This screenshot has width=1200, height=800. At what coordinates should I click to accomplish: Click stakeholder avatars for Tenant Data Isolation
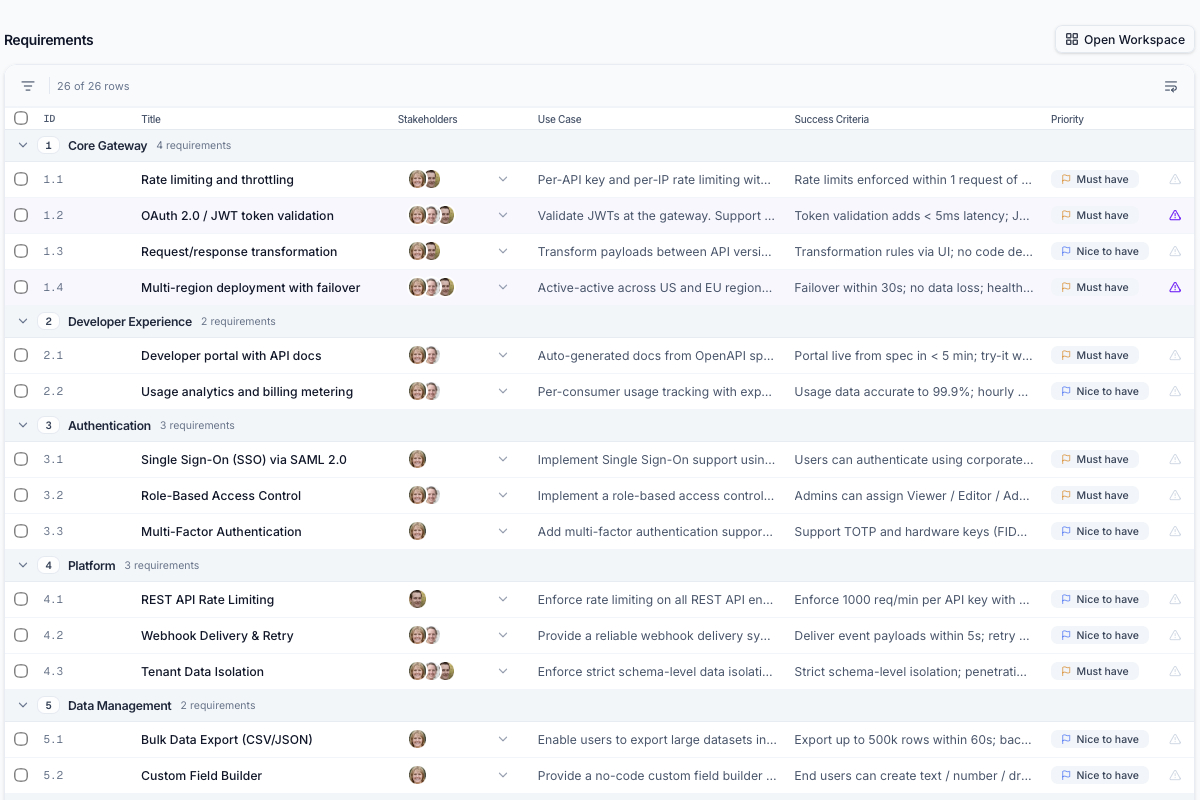432,672
